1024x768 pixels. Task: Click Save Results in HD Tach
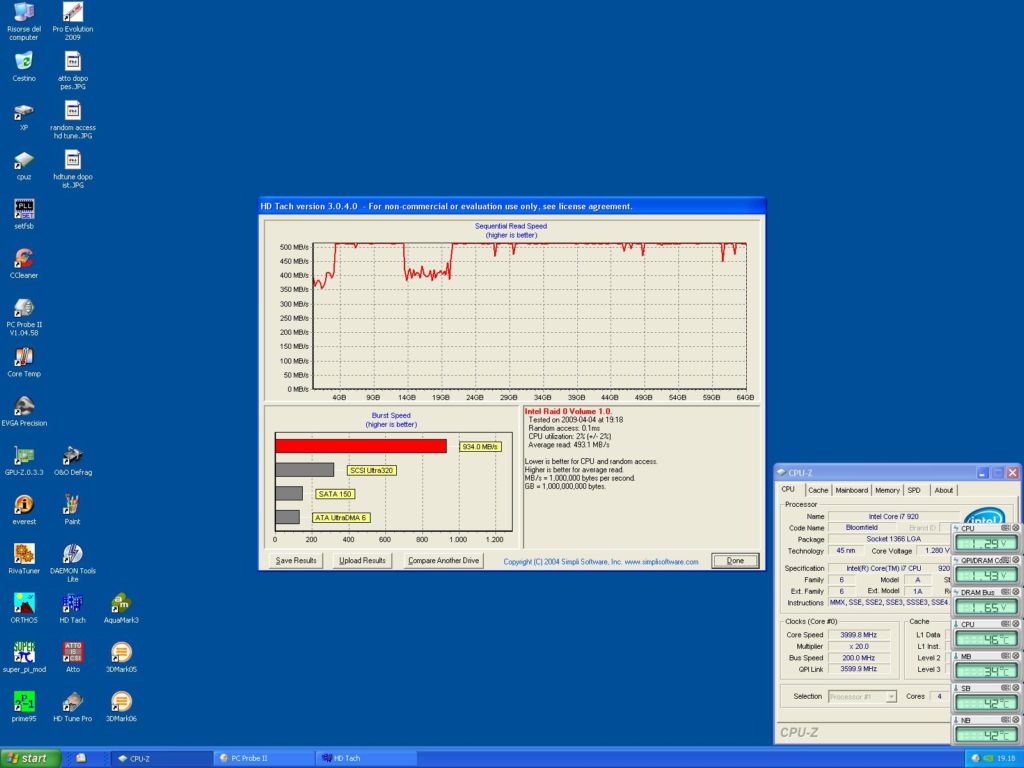pos(296,560)
